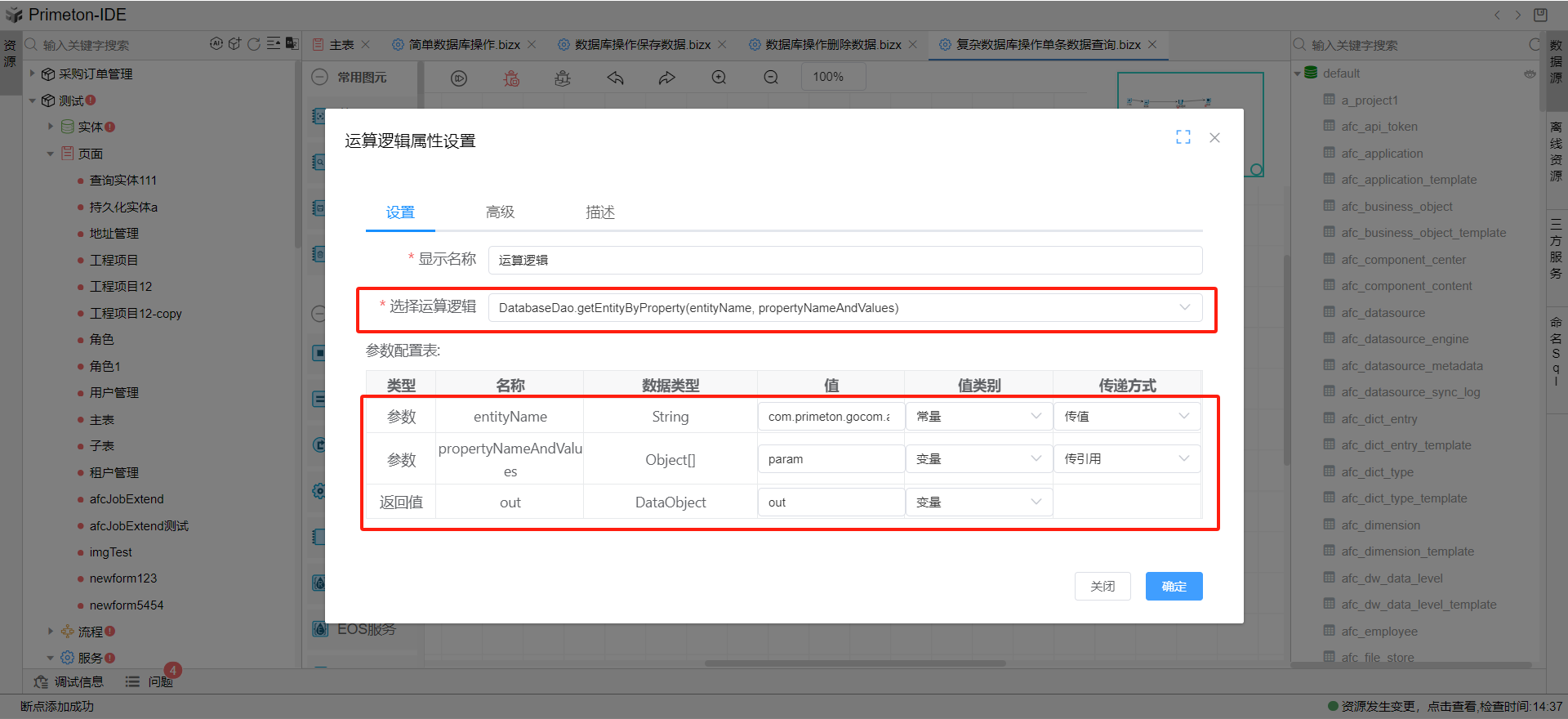Click the red debug bug icon

click(x=511, y=78)
